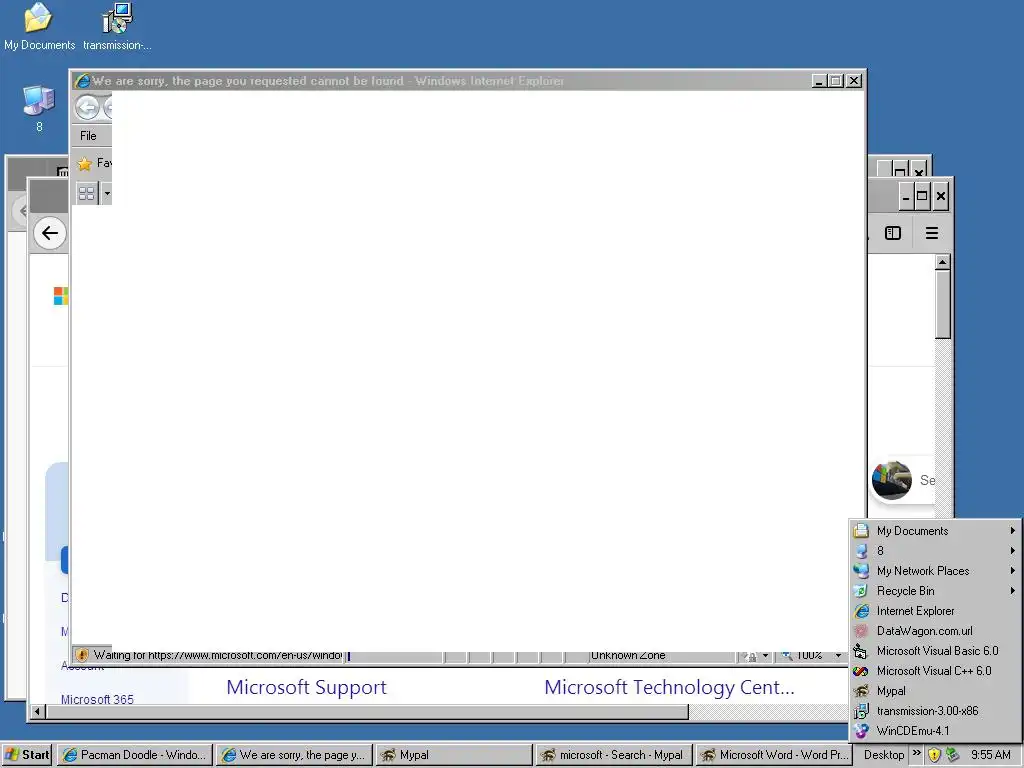
Task: Open WinCDEmu-4.1 from the Desktop menu
Action: pos(934,731)
